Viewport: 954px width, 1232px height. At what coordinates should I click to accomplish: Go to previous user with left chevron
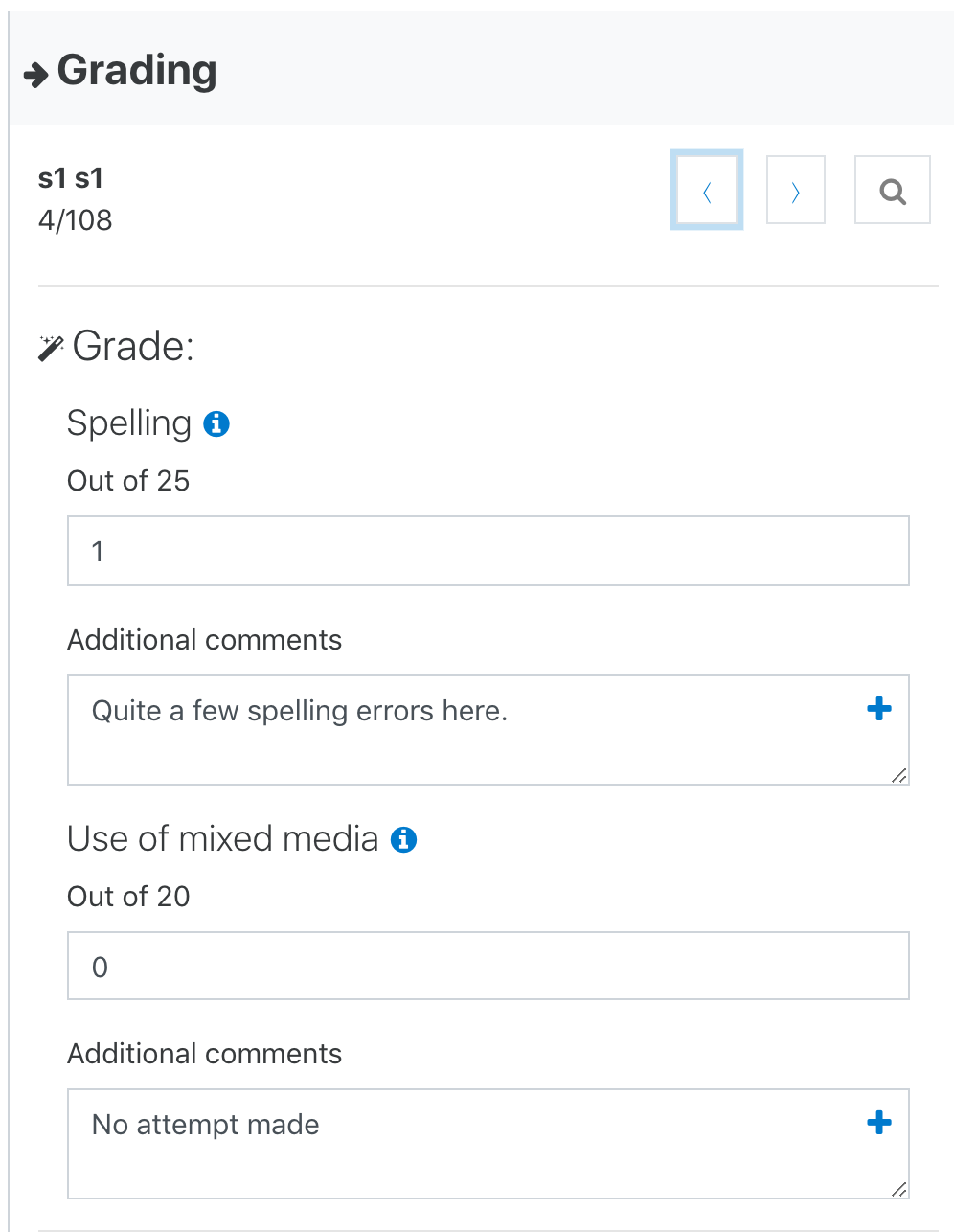click(707, 191)
